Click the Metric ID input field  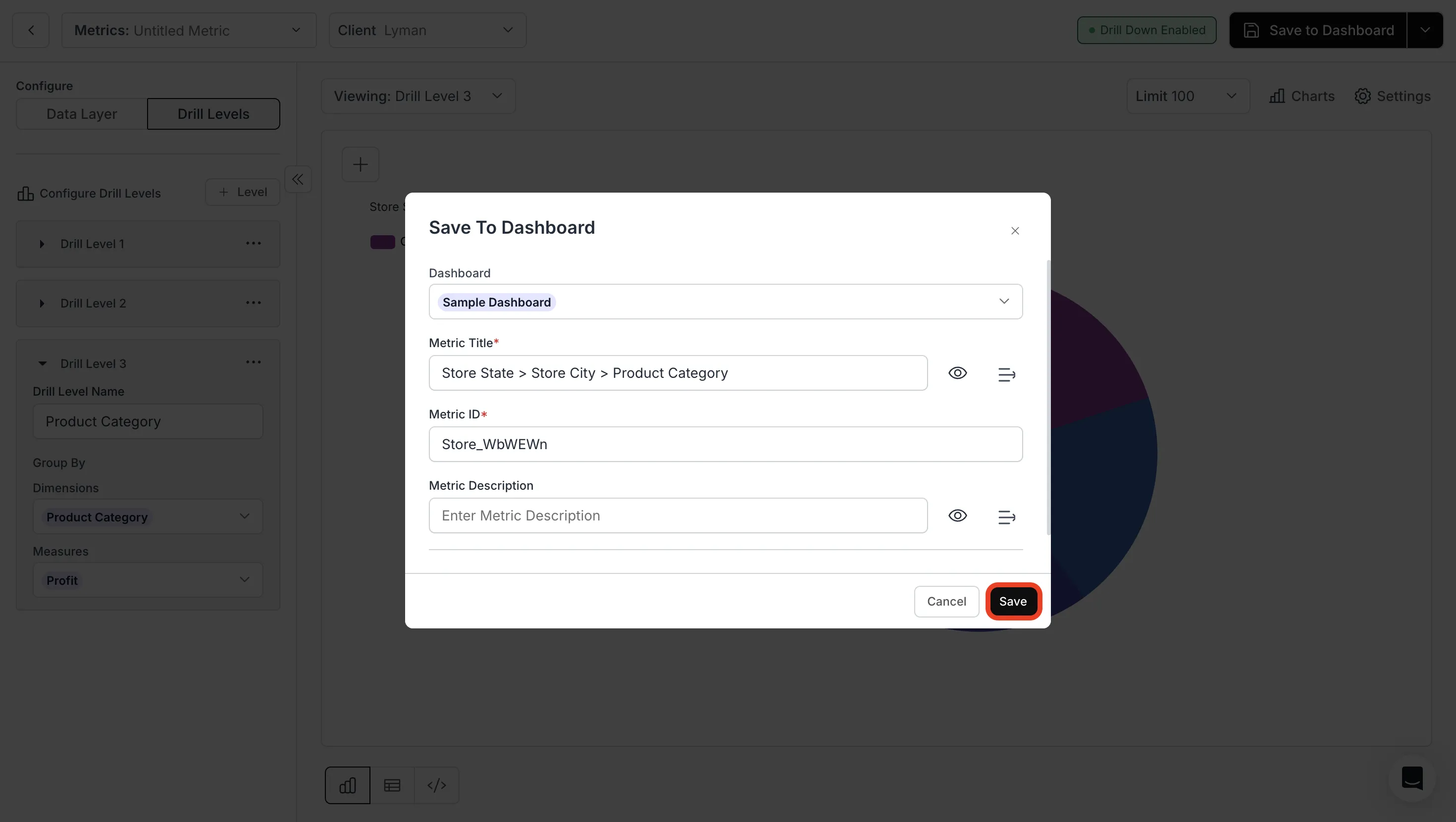coord(726,444)
